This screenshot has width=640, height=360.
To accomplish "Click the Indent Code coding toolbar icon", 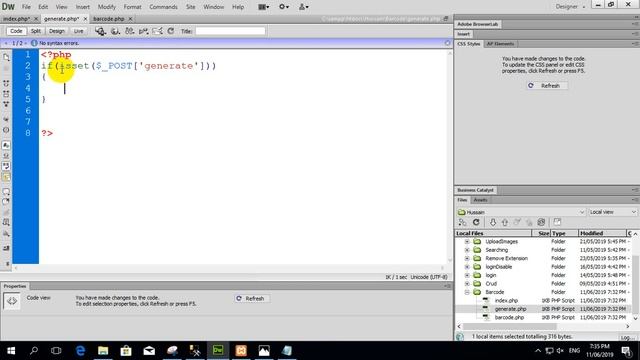I will point(6,248).
